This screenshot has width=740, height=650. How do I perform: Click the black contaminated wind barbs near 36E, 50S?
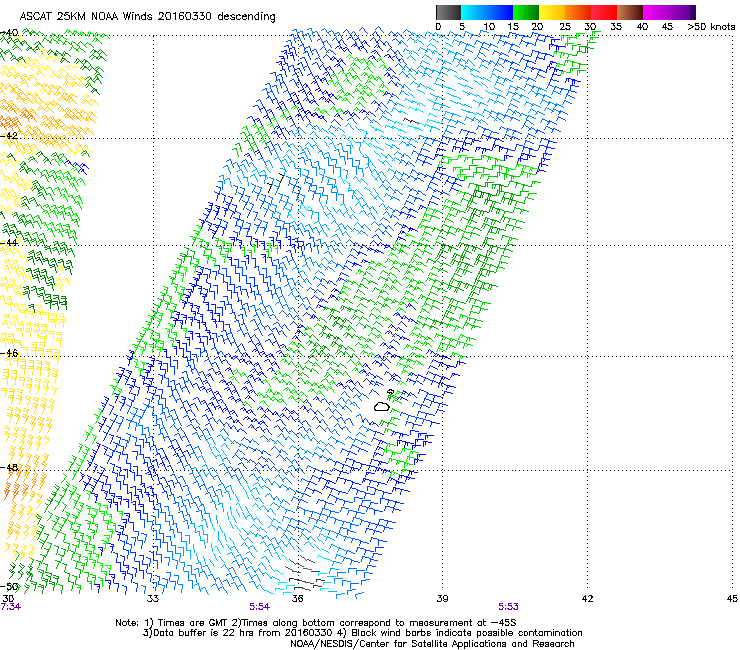pos(303,574)
